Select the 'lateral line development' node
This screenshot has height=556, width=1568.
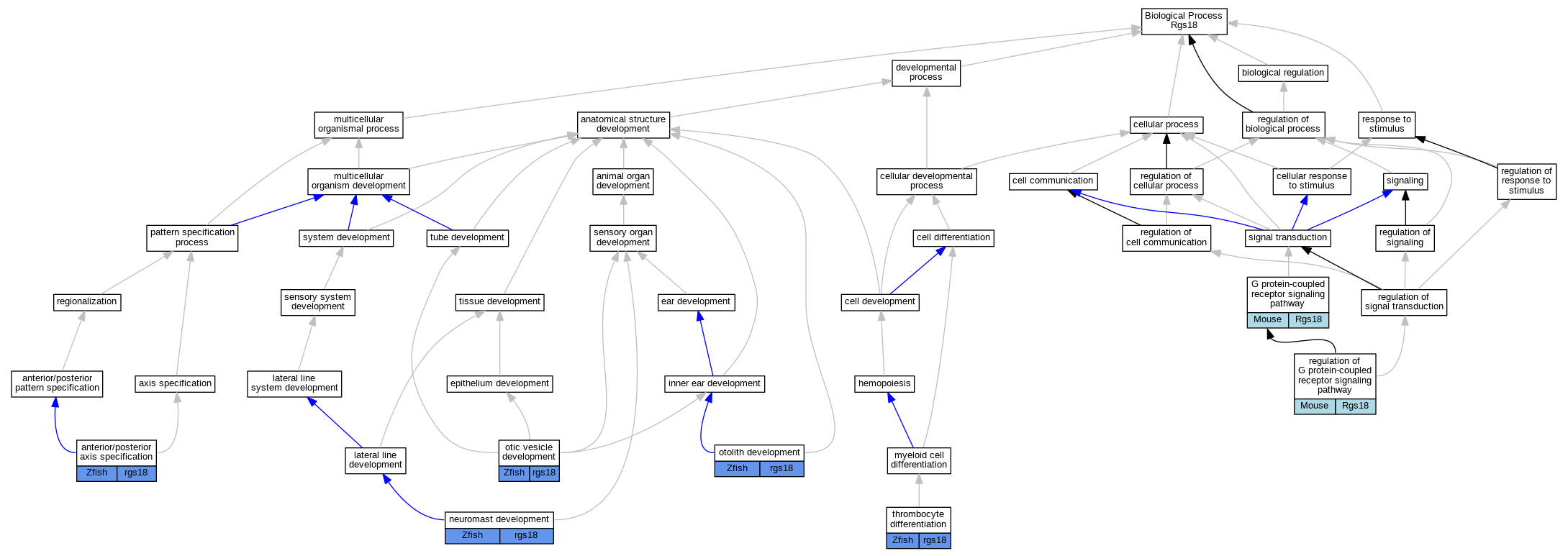[x=376, y=460]
